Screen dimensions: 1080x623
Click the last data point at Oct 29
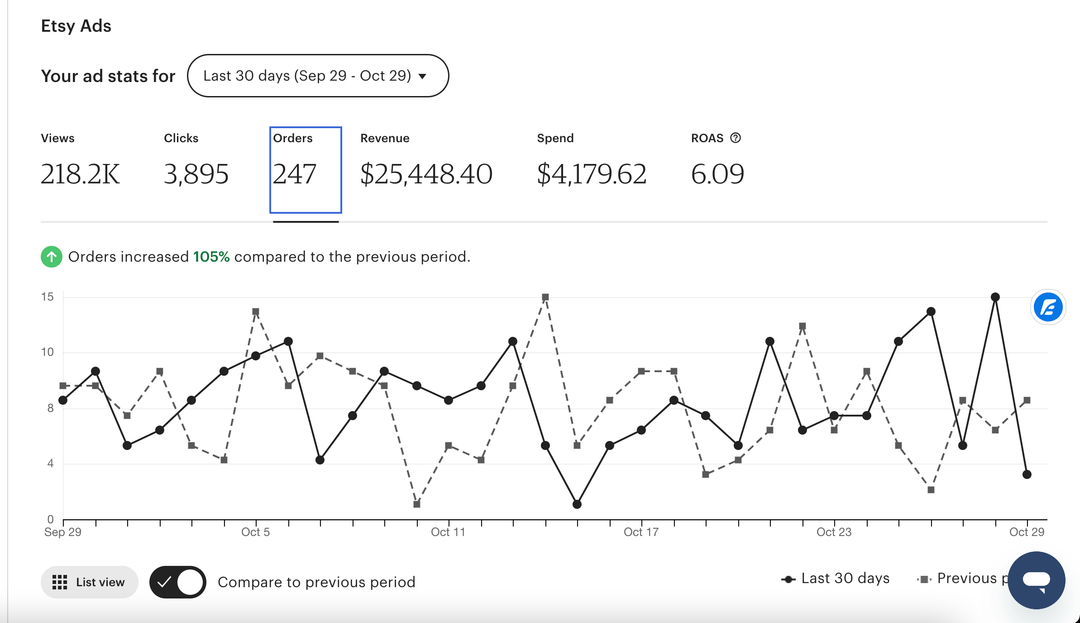click(x=1027, y=475)
